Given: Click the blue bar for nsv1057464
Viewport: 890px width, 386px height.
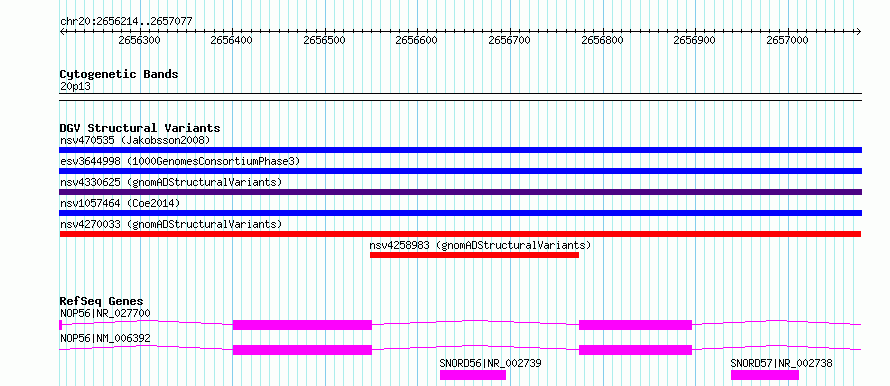Looking at the screenshot, I should (x=460, y=213).
